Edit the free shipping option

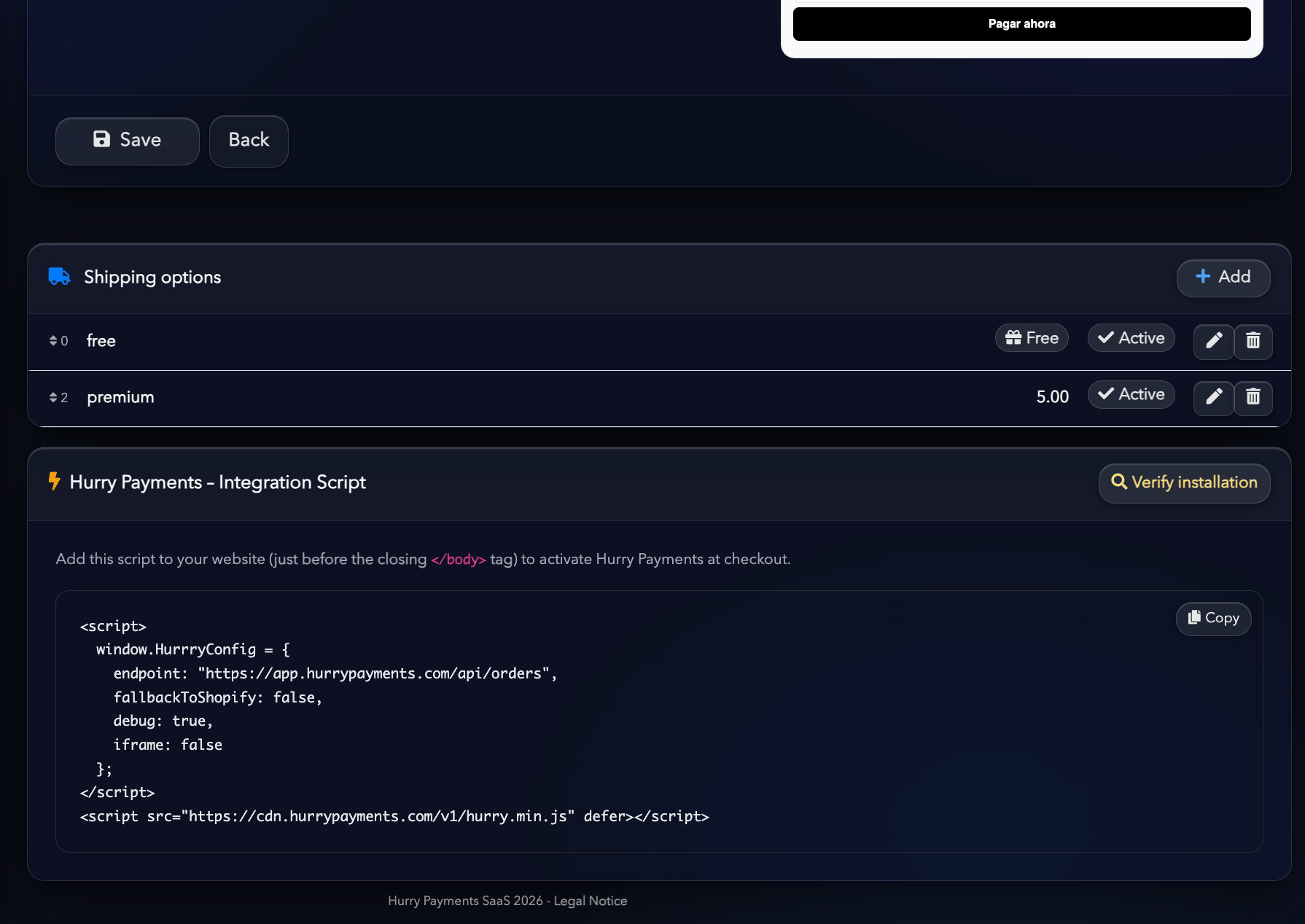pos(1214,341)
